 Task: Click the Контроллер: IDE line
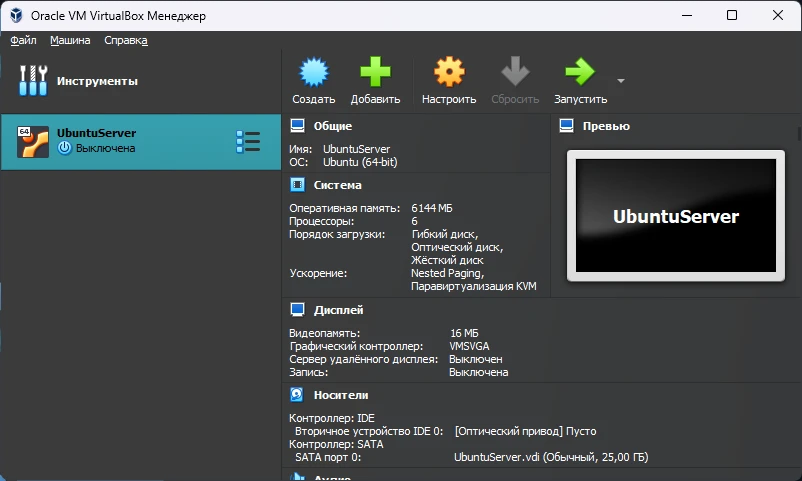pos(332,418)
